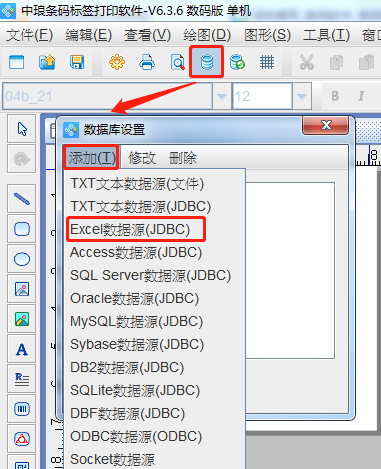
Task: Toggle grid display icon
Action: [267, 62]
